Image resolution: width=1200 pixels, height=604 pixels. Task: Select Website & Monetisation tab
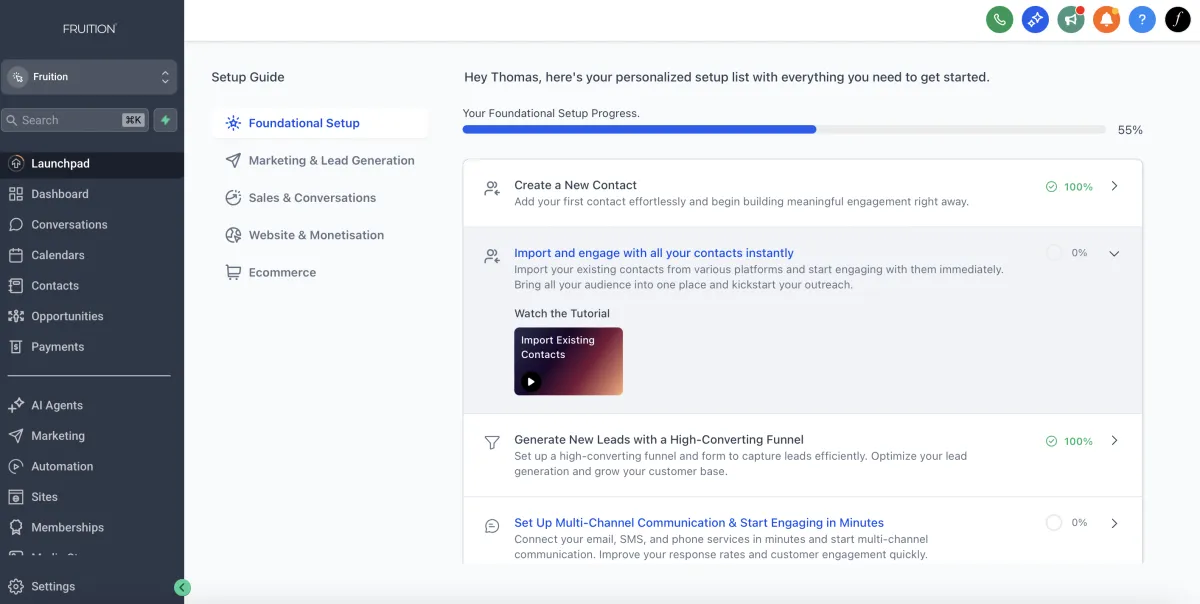point(320,235)
